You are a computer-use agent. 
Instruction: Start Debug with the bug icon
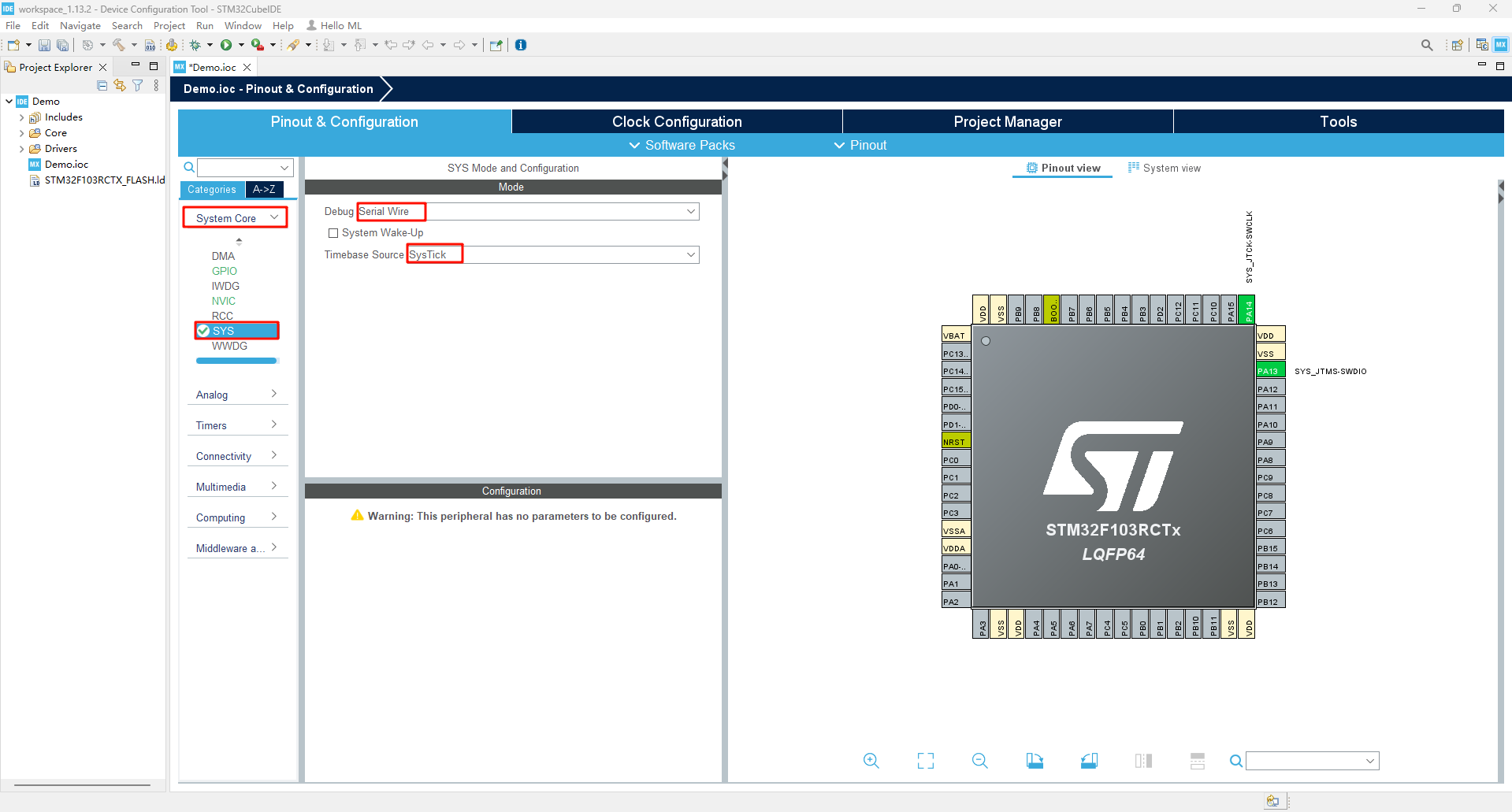point(195,46)
